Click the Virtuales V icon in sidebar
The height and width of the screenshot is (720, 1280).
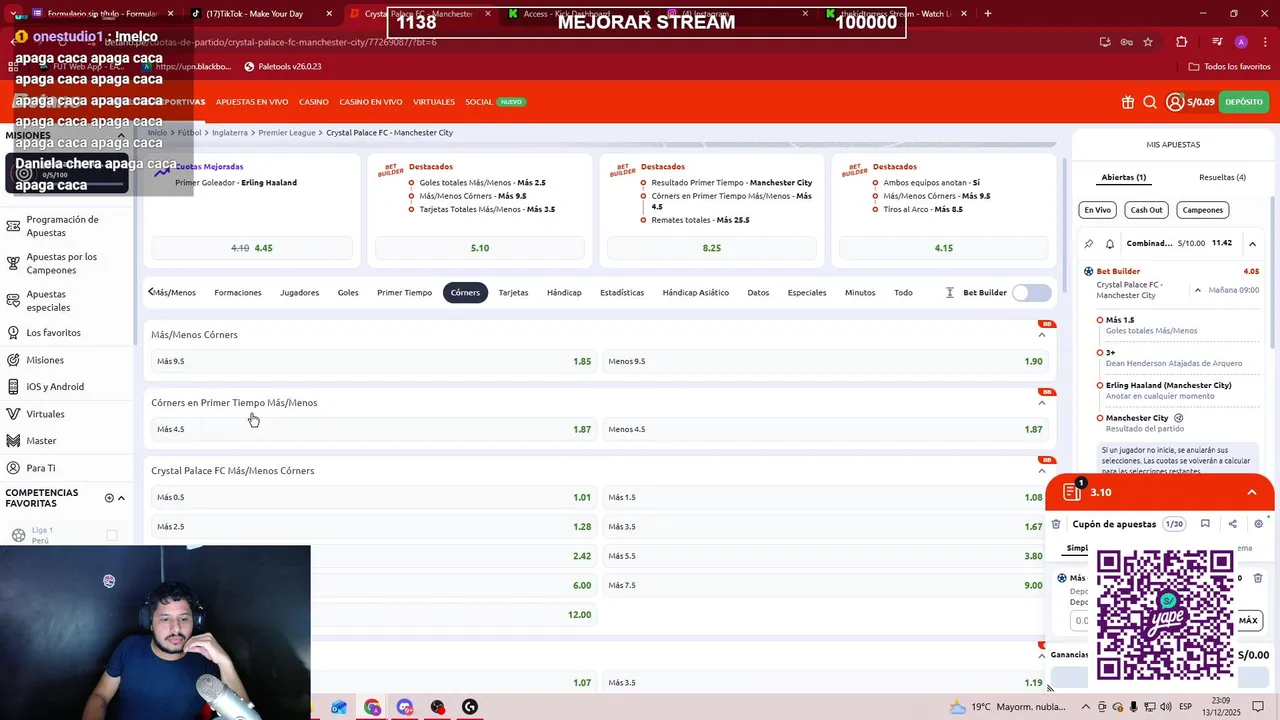click(x=13, y=414)
